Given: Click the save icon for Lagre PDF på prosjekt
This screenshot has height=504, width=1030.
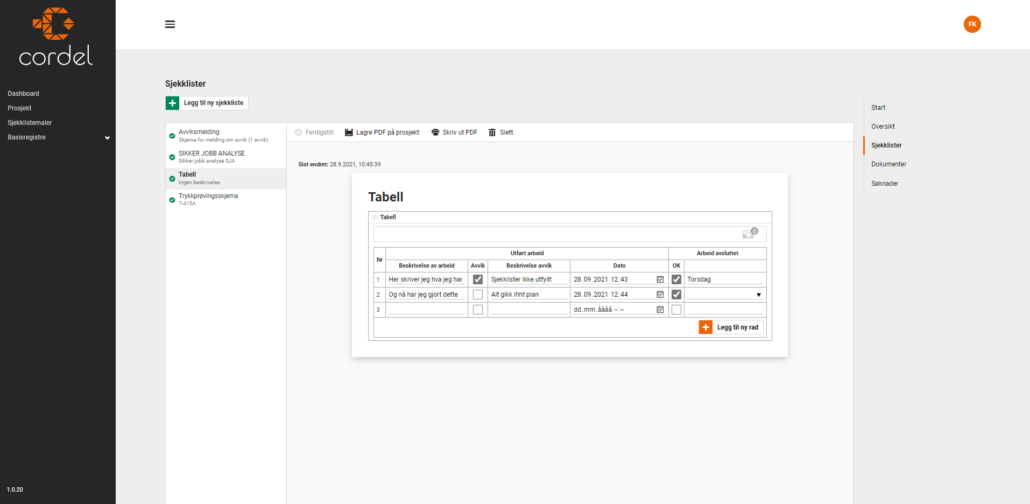Looking at the screenshot, I should point(349,132).
